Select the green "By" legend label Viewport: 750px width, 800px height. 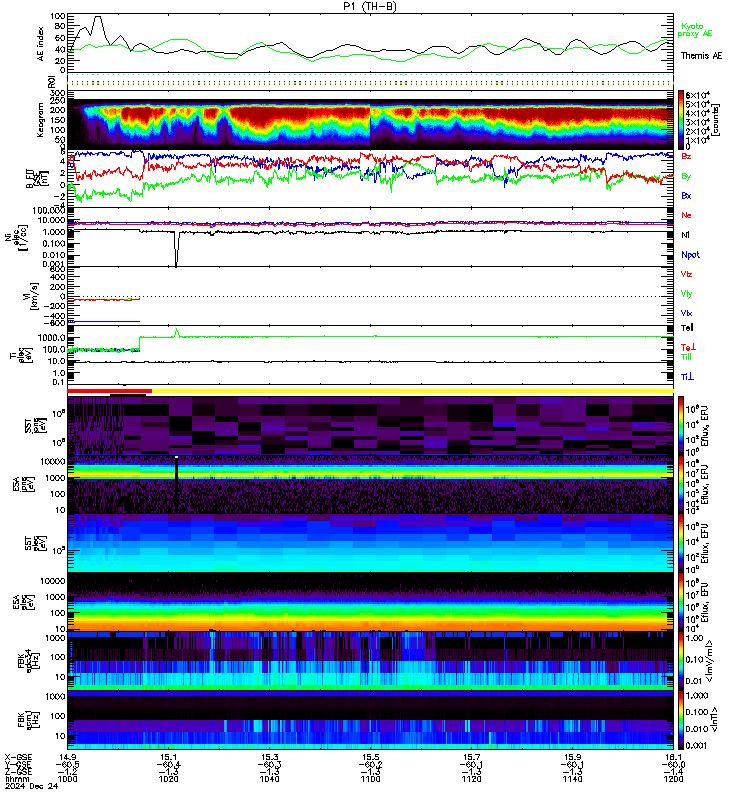[x=686, y=177]
